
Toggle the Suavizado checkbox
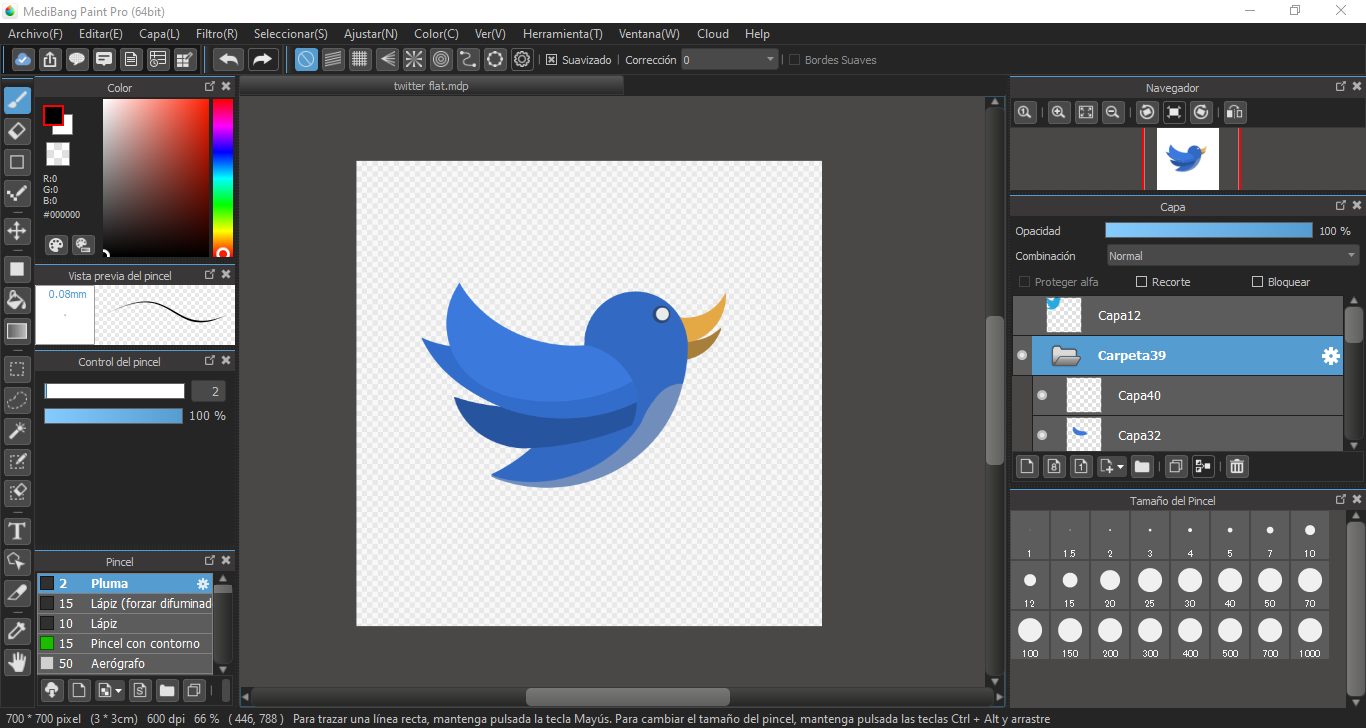click(551, 60)
